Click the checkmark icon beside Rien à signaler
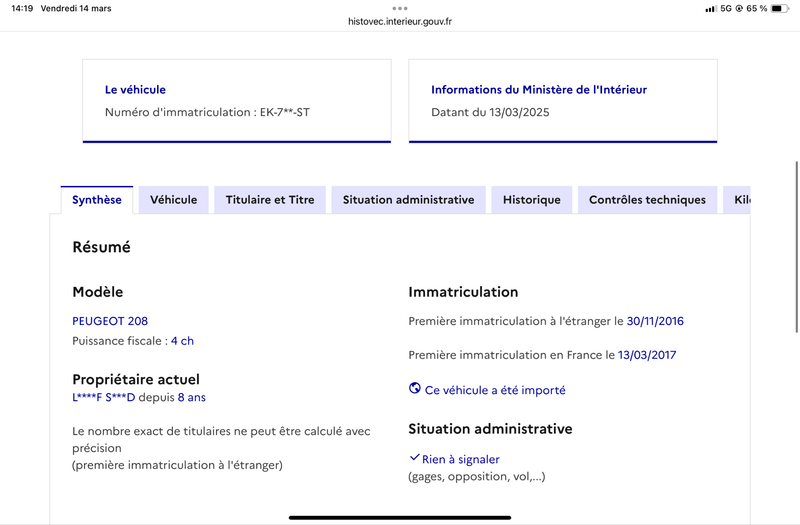This screenshot has height=525, width=800. pyautogui.click(x=414, y=457)
